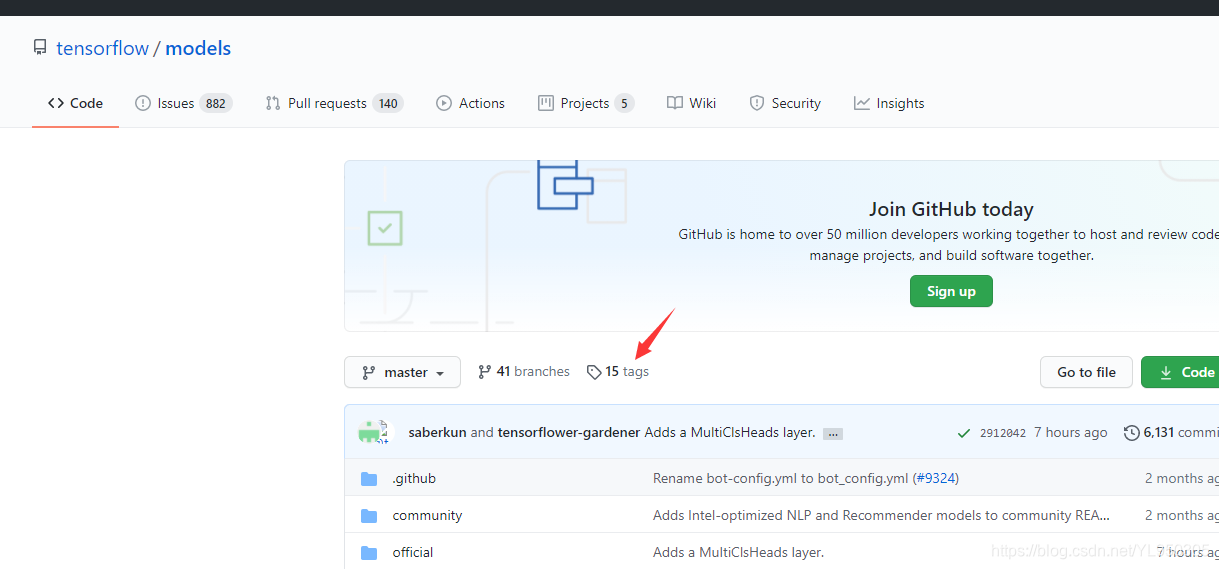Open commit 'Rename bot-config.yml to bot_config.yml'

click(781, 478)
